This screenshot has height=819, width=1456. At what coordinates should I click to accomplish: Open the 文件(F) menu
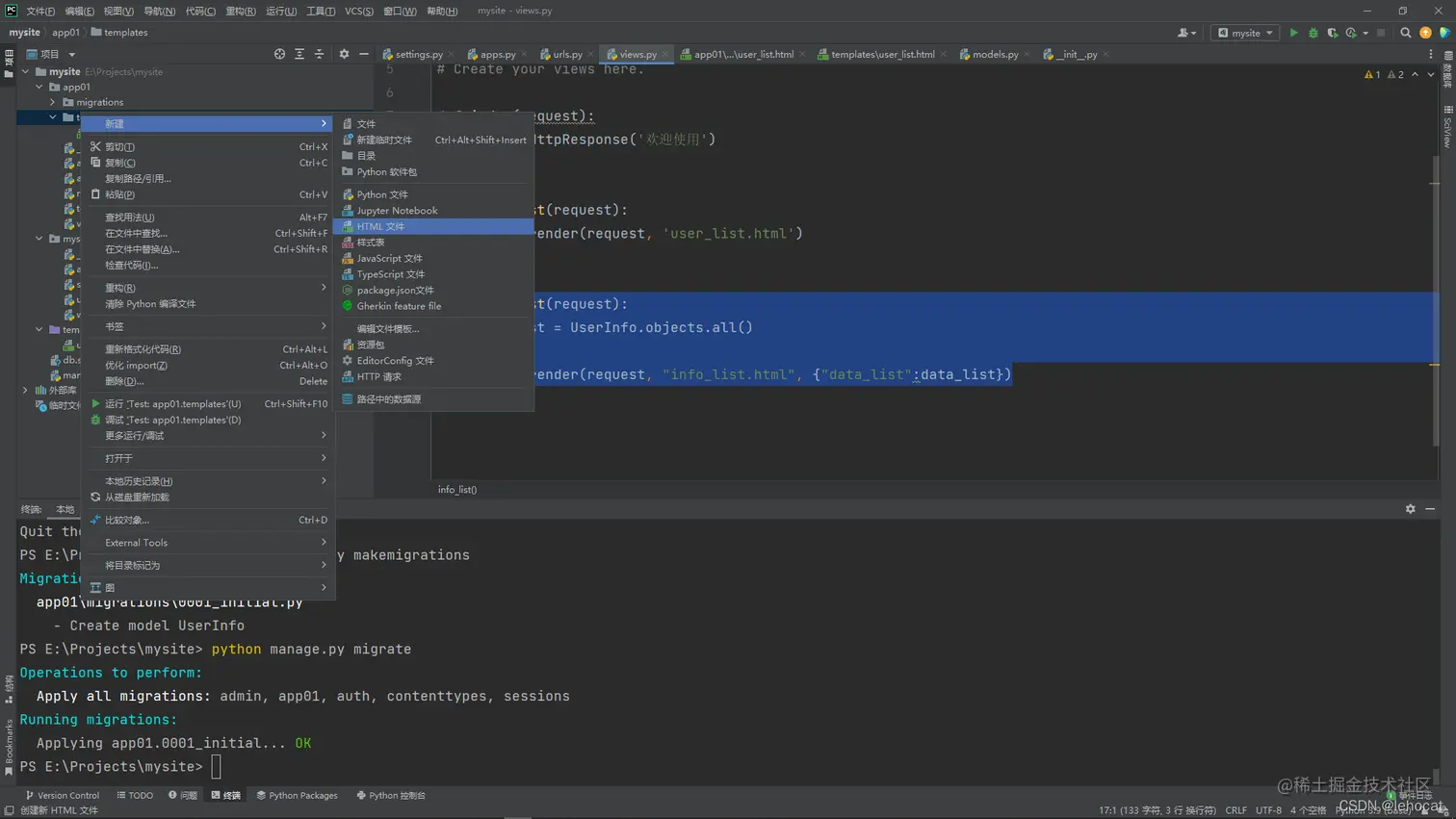(x=40, y=11)
